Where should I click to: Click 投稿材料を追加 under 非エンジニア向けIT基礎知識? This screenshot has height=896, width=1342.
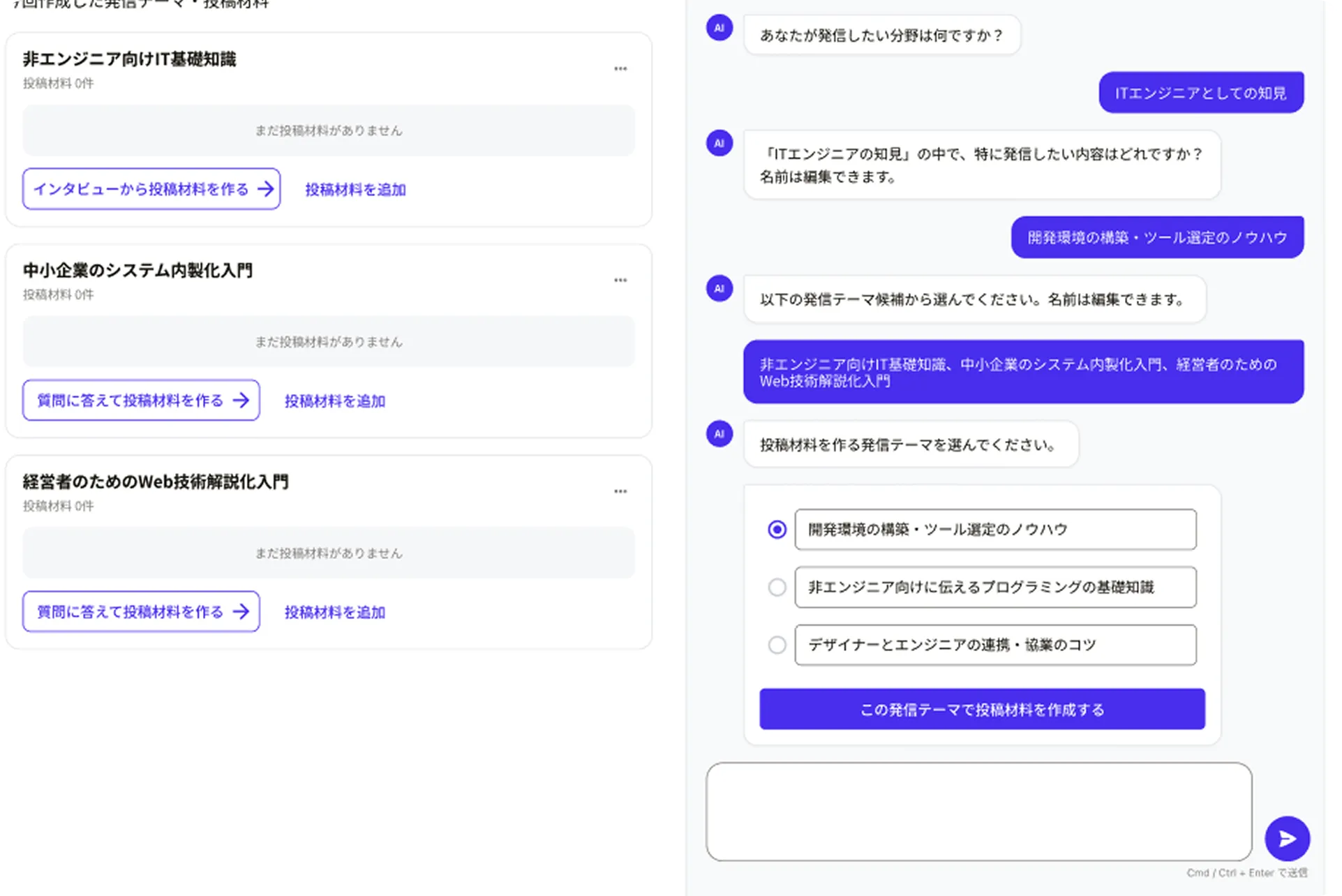coord(355,190)
